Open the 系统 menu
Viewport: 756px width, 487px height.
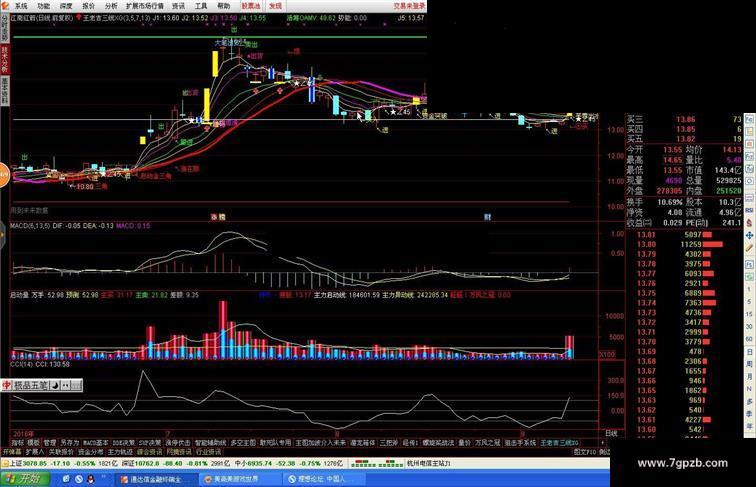tap(20, 6)
